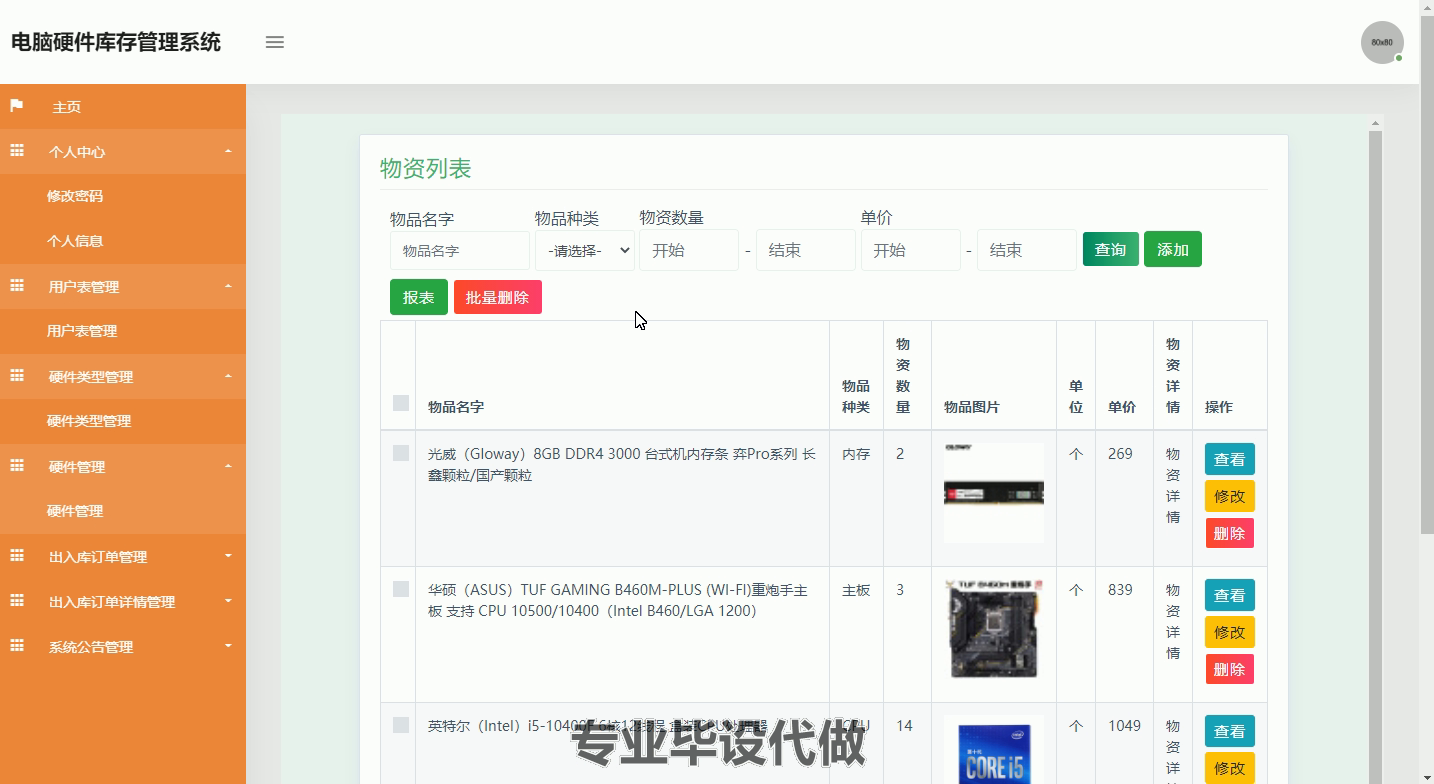1434x784 pixels.
Task: Click the 查询 search button
Action: click(1111, 249)
